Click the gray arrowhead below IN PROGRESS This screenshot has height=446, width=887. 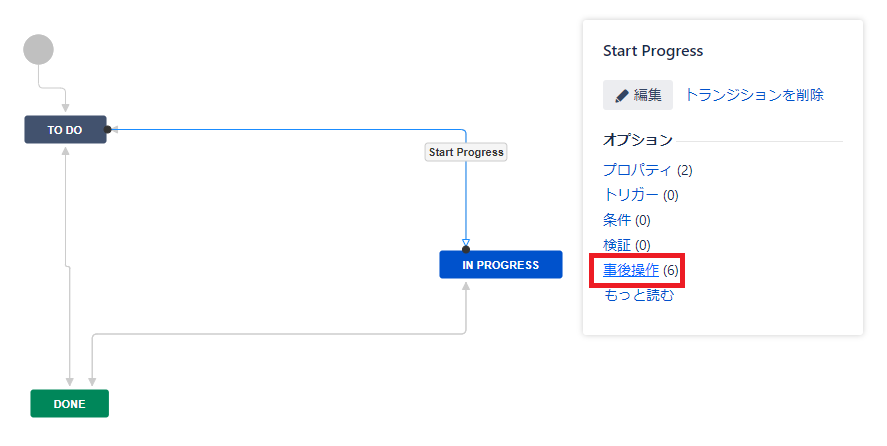(x=466, y=286)
